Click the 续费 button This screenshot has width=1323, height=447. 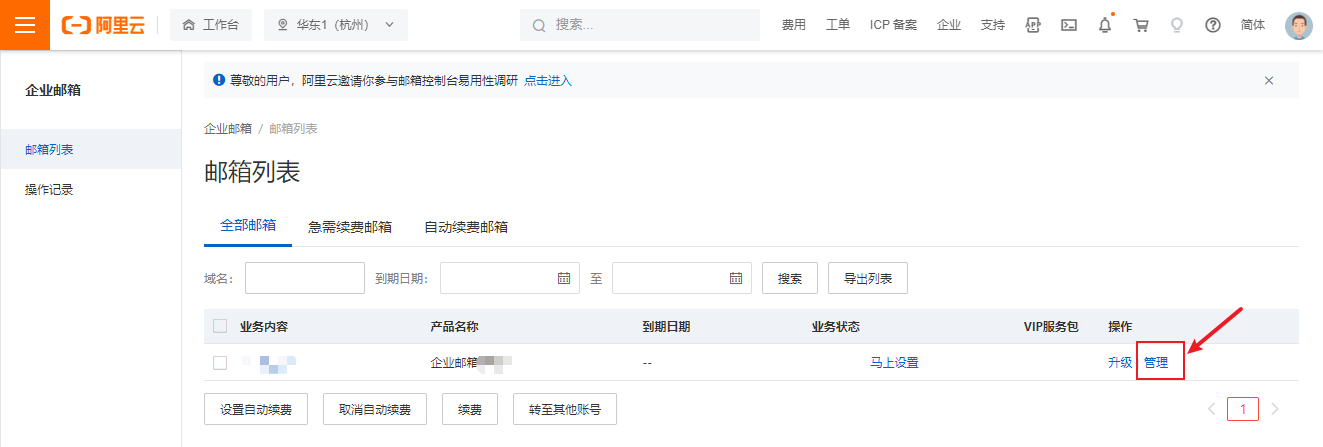pyautogui.click(x=470, y=409)
